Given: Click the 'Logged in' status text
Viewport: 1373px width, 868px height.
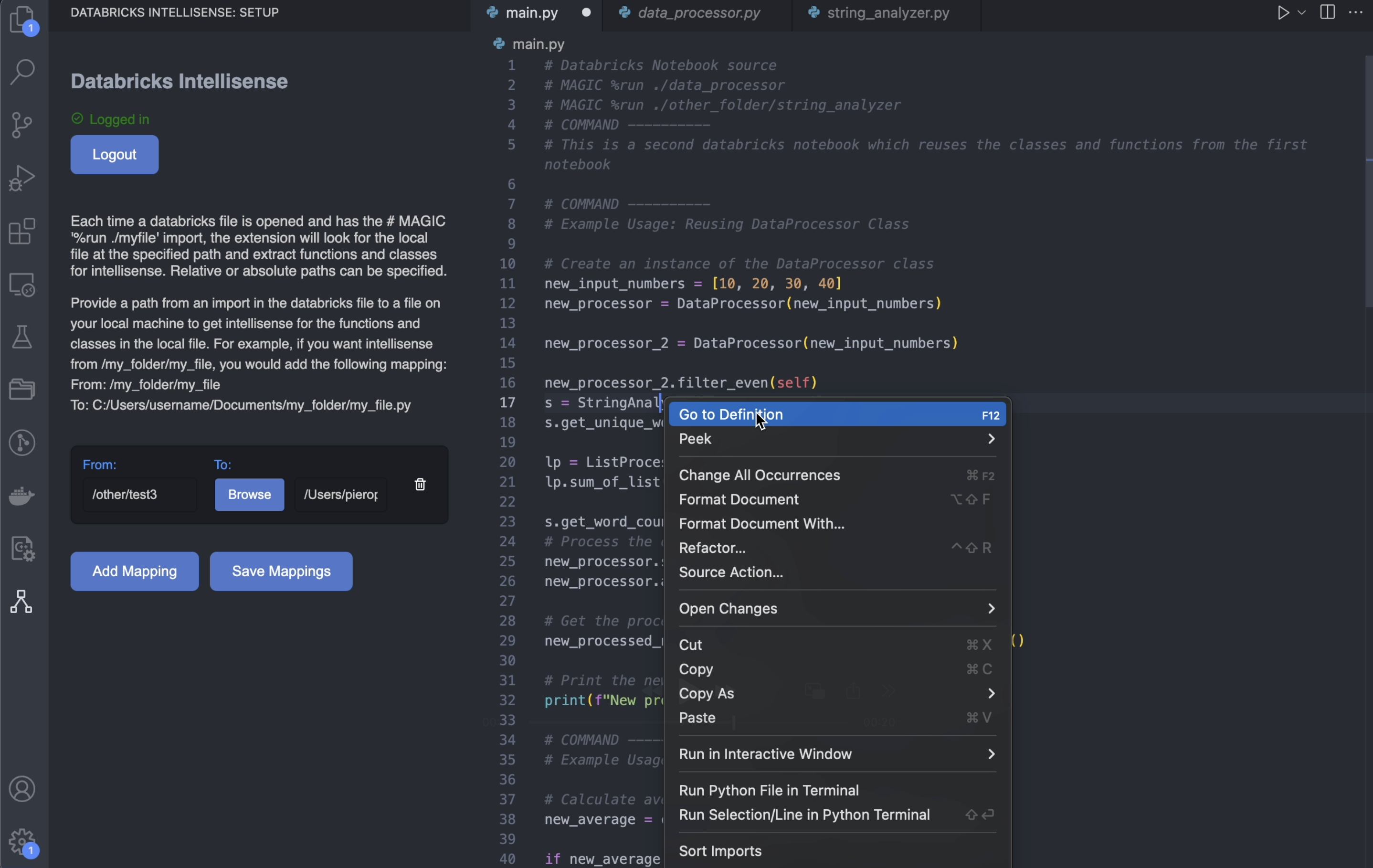Looking at the screenshot, I should pyautogui.click(x=119, y=119).
